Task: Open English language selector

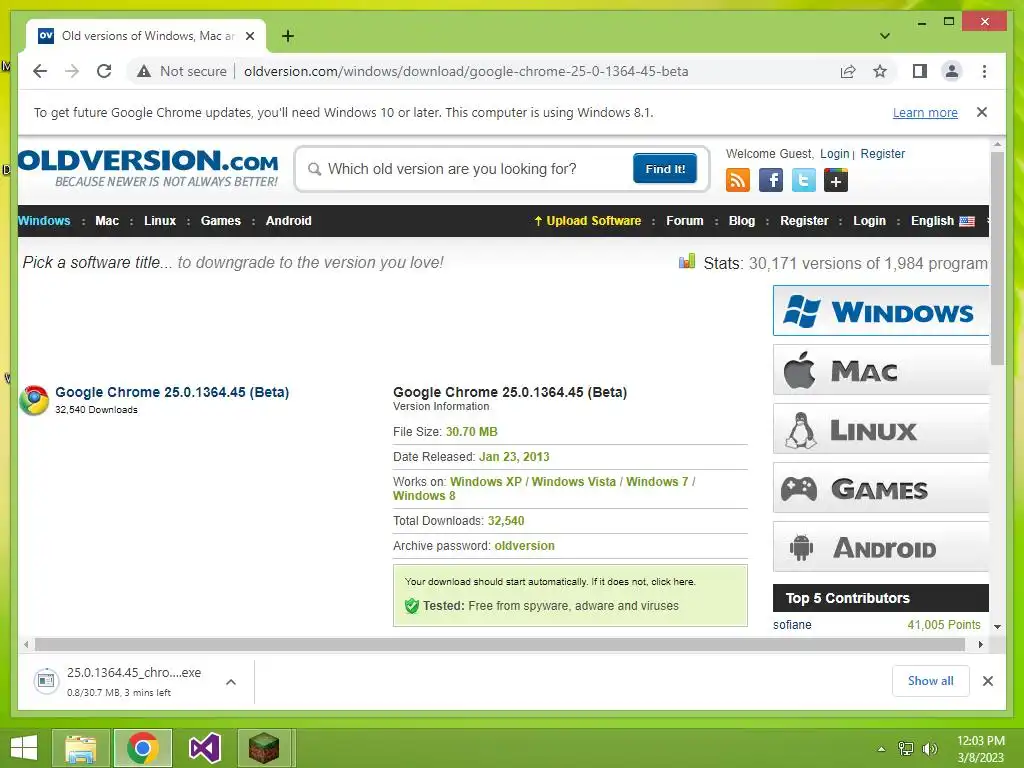Action: (942, 221)
